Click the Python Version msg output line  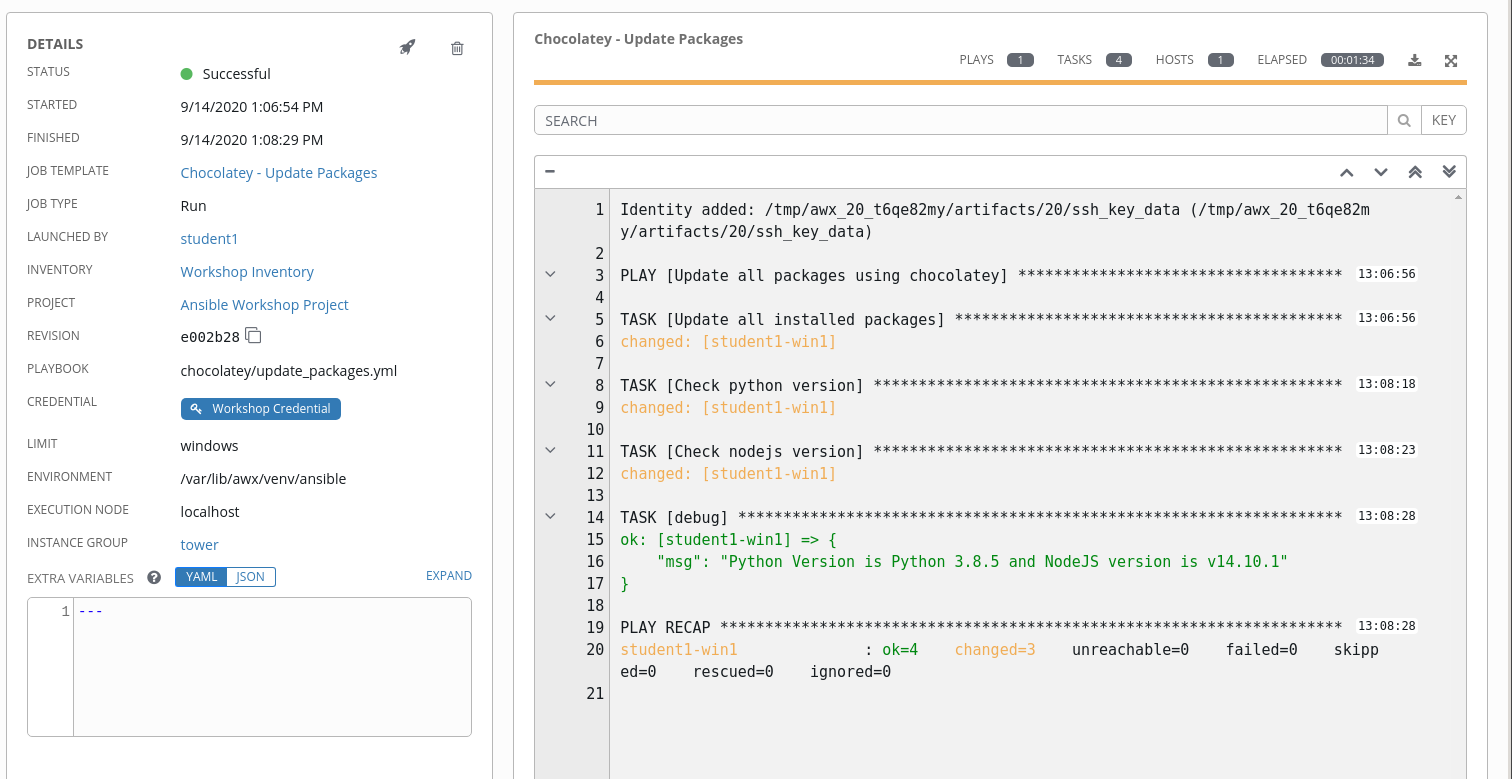click(x=972, y=562)
